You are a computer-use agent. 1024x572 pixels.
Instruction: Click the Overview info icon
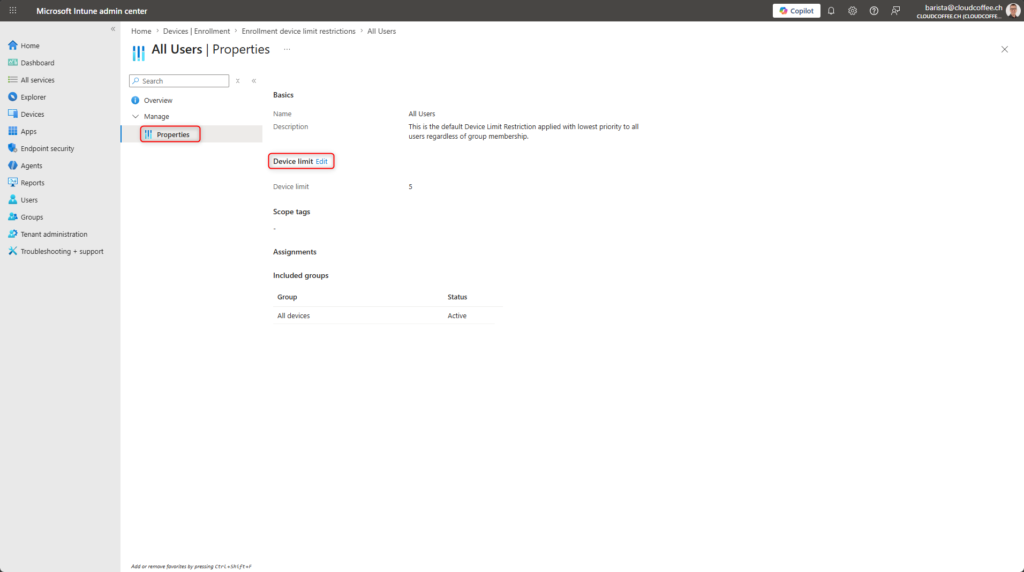pyautogui.click(x=135, y=101)
